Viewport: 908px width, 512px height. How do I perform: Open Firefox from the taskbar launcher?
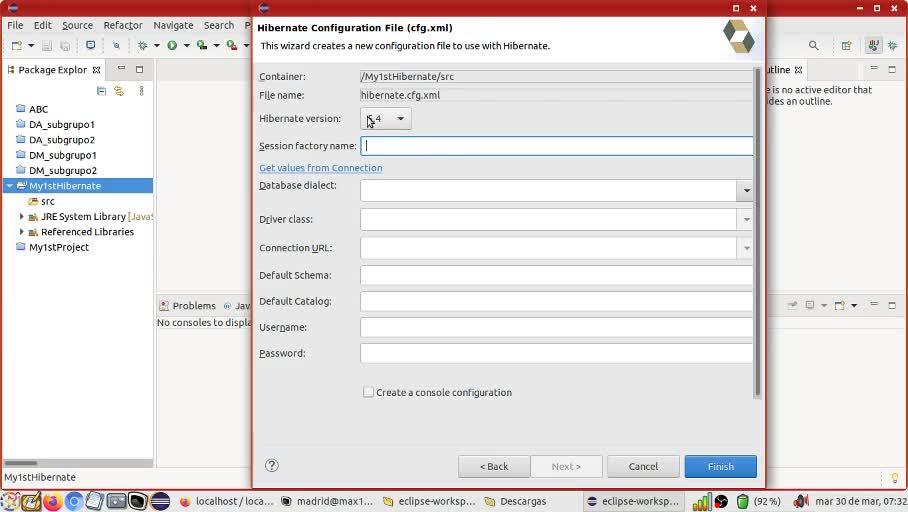(52, 501)
